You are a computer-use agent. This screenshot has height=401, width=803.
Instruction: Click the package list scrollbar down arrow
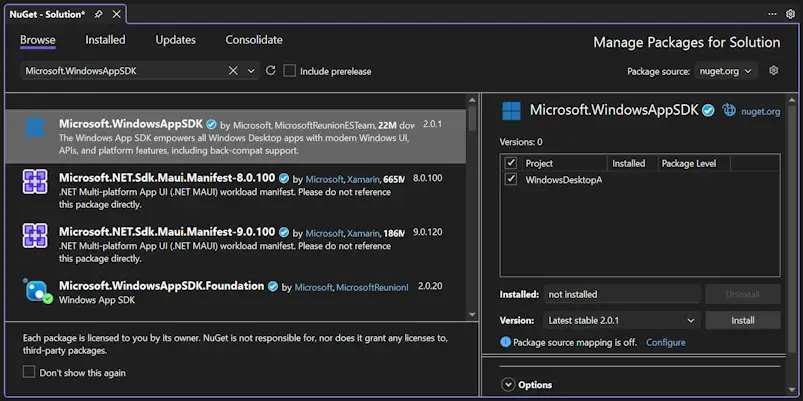[x=472, y=314]
